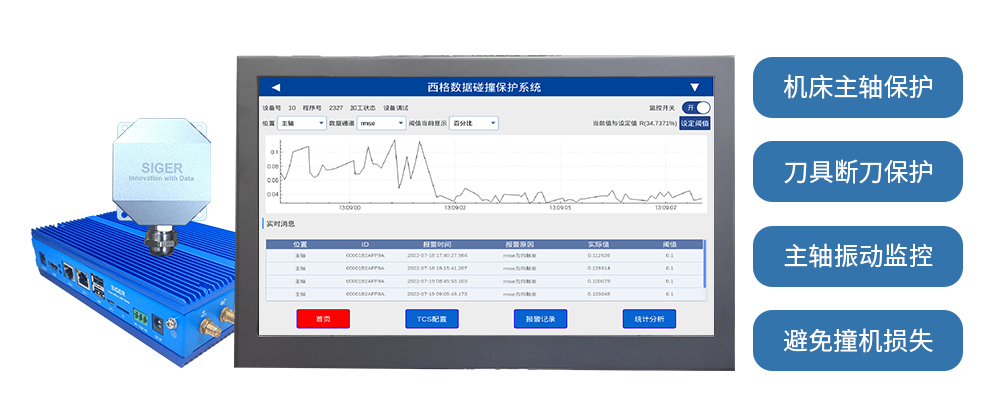Select the row timed 2022-07-18 18:15:41
This screenshot has height=419, width=1000.
pyautogui.click(x=485, y=268)
